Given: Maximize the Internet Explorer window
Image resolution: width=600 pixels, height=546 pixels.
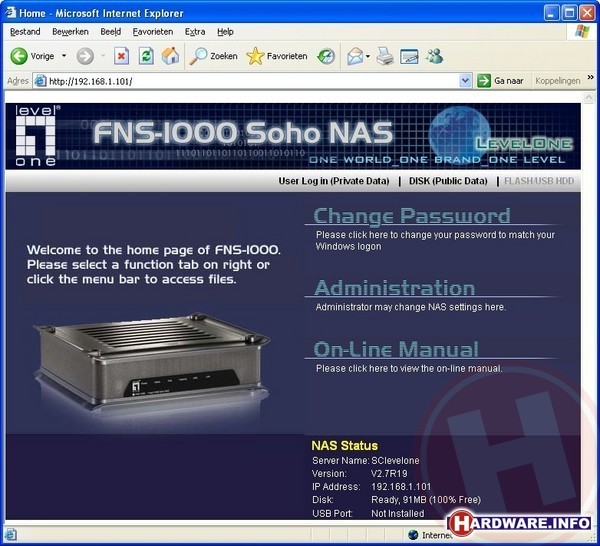Looking at the screenshot, I should coord(569,13).
